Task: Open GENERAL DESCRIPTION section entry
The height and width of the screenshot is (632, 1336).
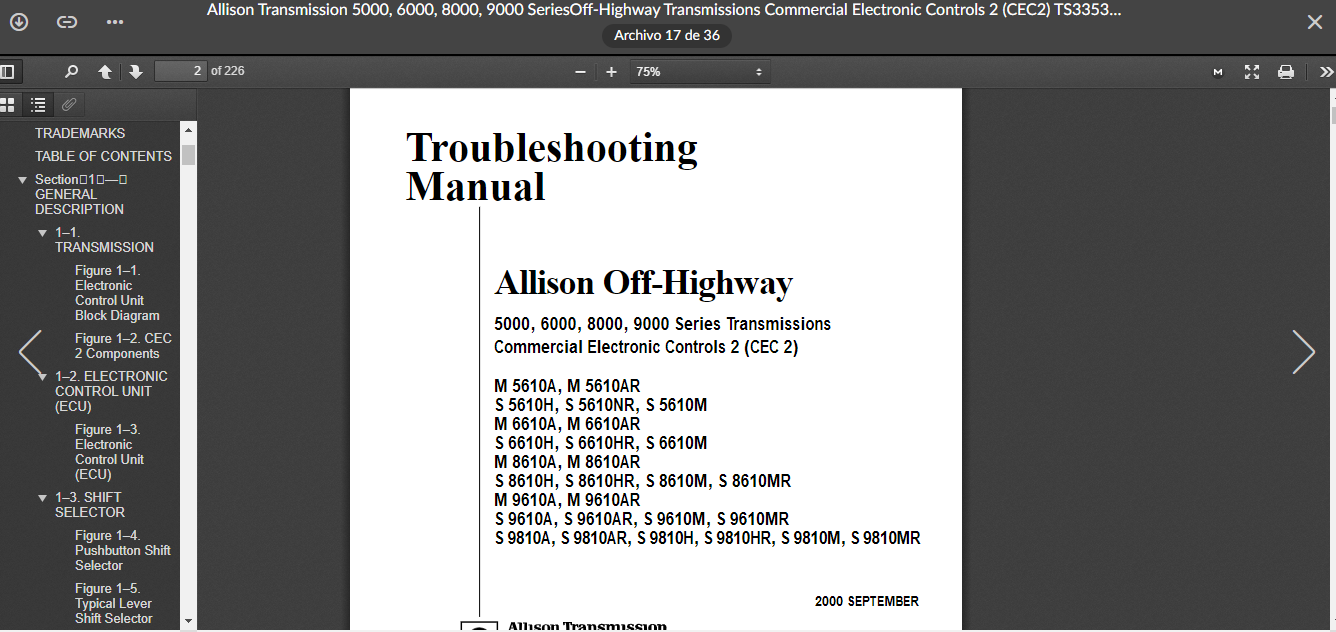Action: pos(81,194)
